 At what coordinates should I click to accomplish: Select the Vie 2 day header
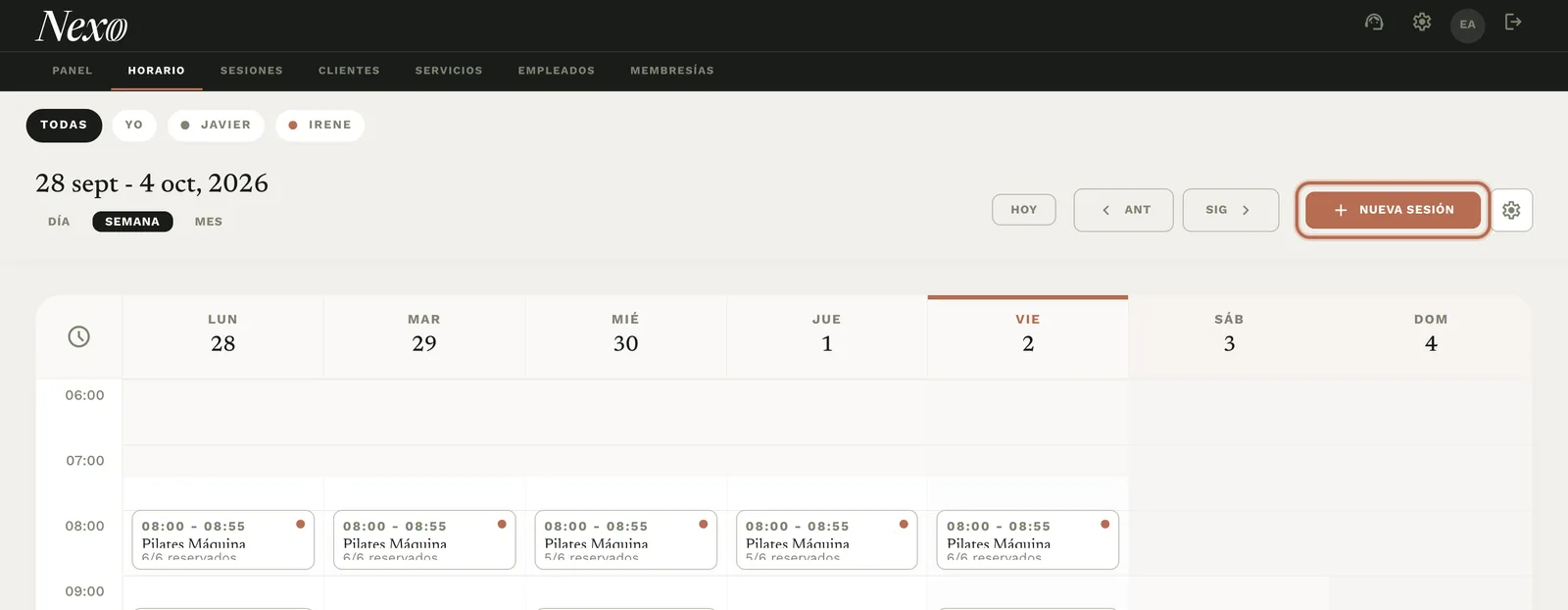pos(1028,335)
